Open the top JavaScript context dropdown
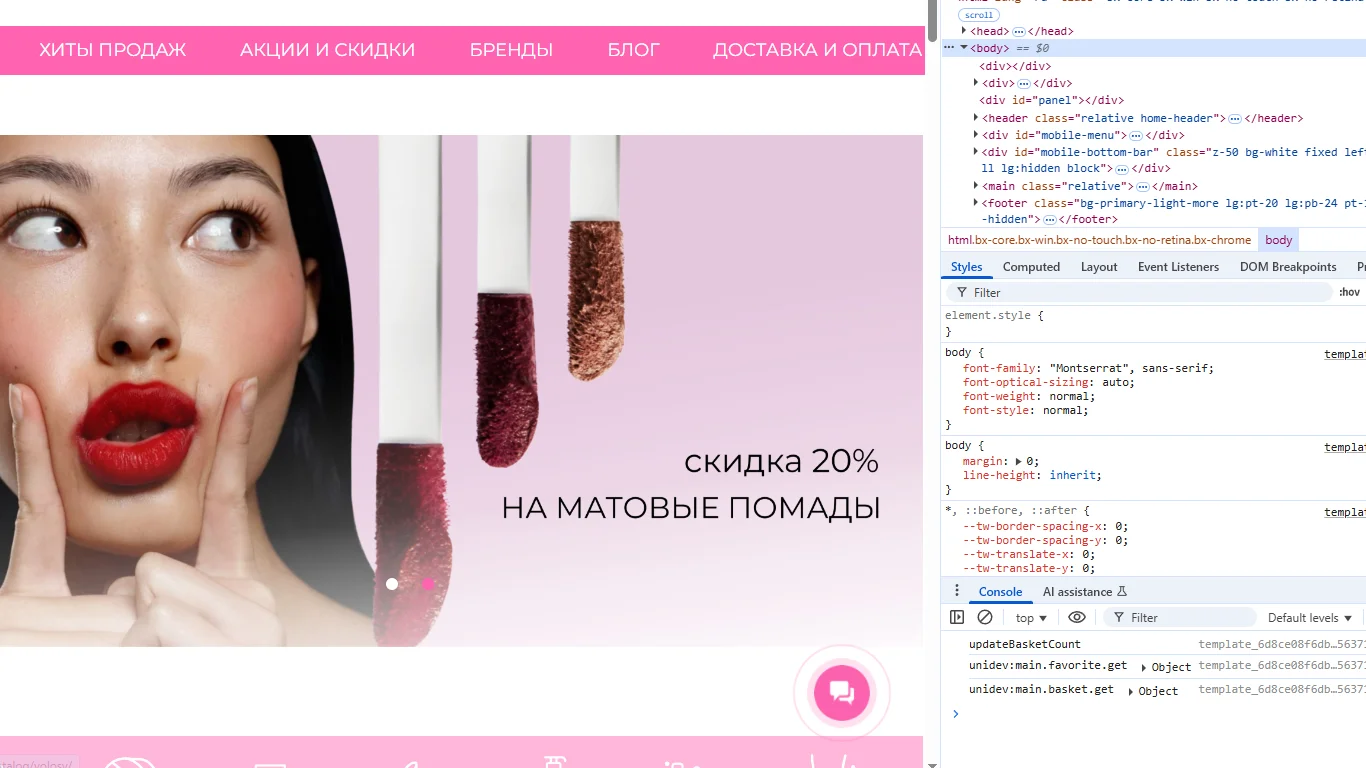This screenshot has height=768, width=1366. [x=1031, y=618]
